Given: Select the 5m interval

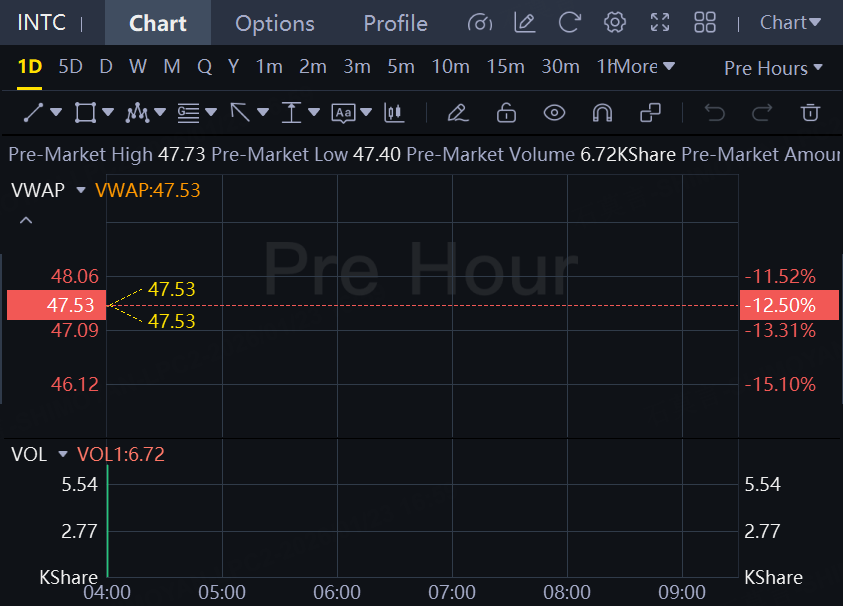Looking at the screenshot, I should coord(401,67).
